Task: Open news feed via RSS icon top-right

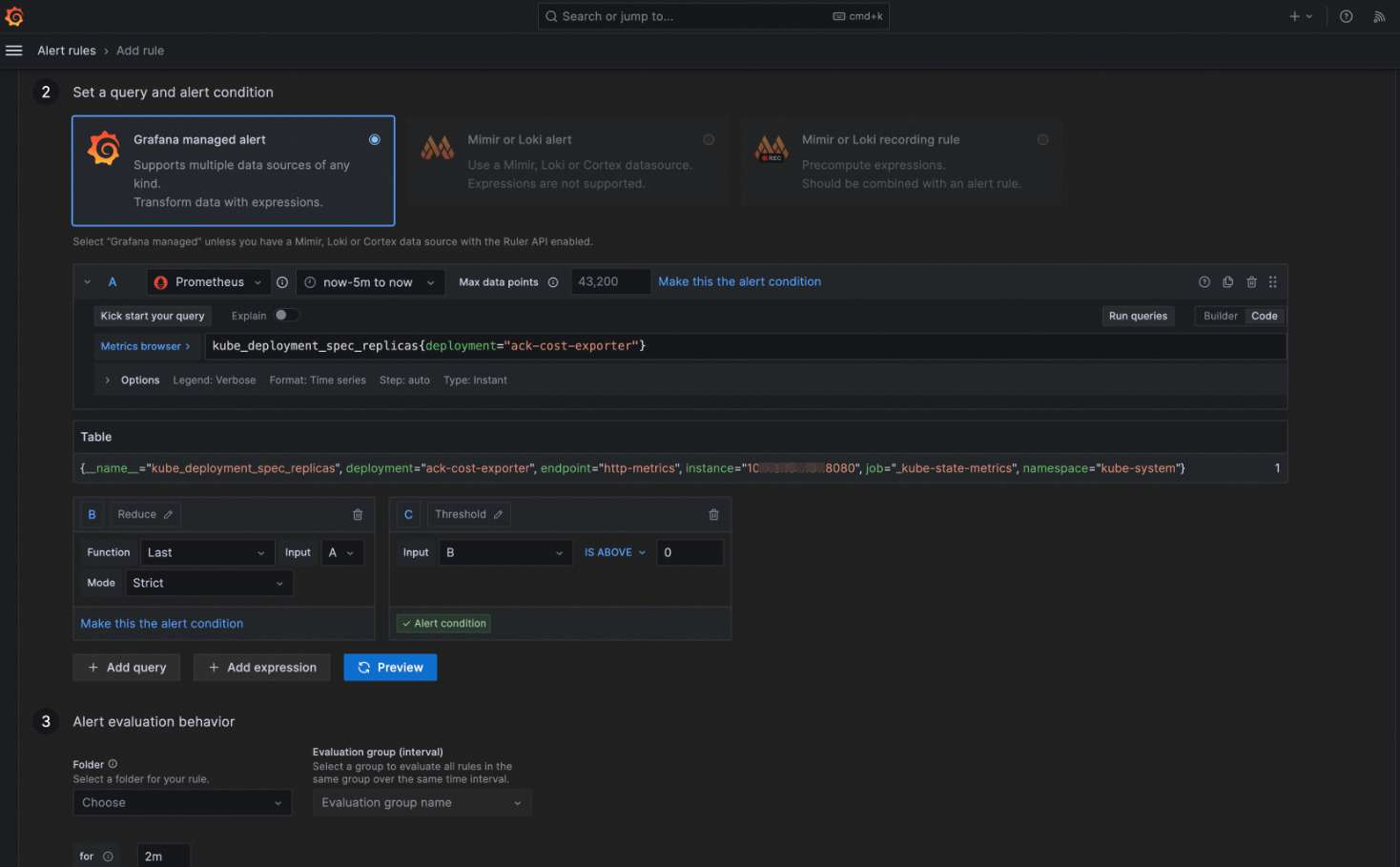Action: pyautogui.click(x=1379, y=16)
